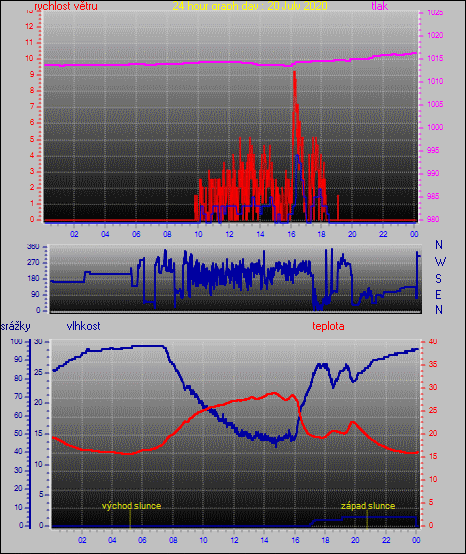This screenshot has width=466, height=554.
Task: Click the 20 hour label under the temperature graph
Action: point(355,540)
